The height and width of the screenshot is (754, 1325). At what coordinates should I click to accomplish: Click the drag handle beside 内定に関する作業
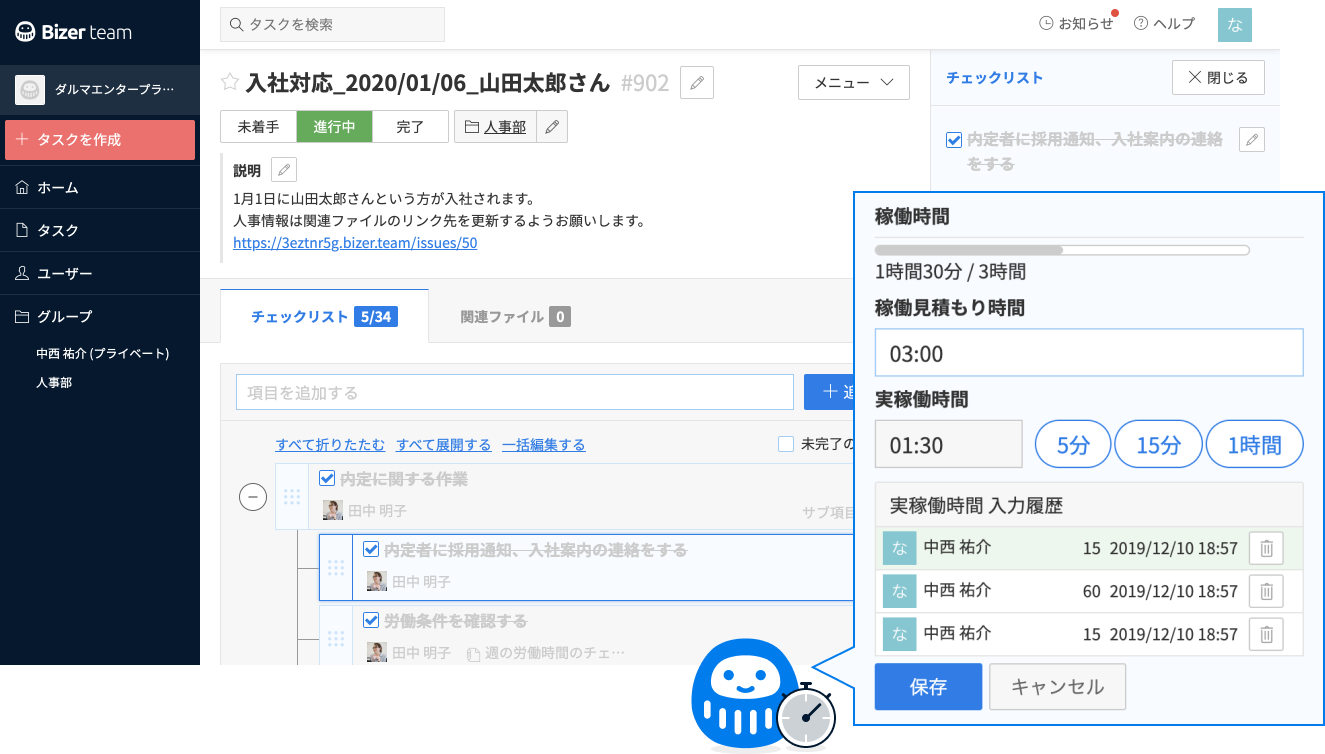tap(293, 496)
